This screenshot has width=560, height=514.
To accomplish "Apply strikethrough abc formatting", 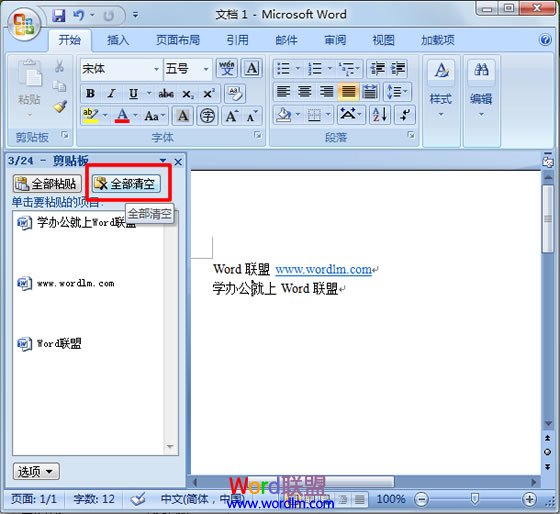I will (x=166, y=94).
